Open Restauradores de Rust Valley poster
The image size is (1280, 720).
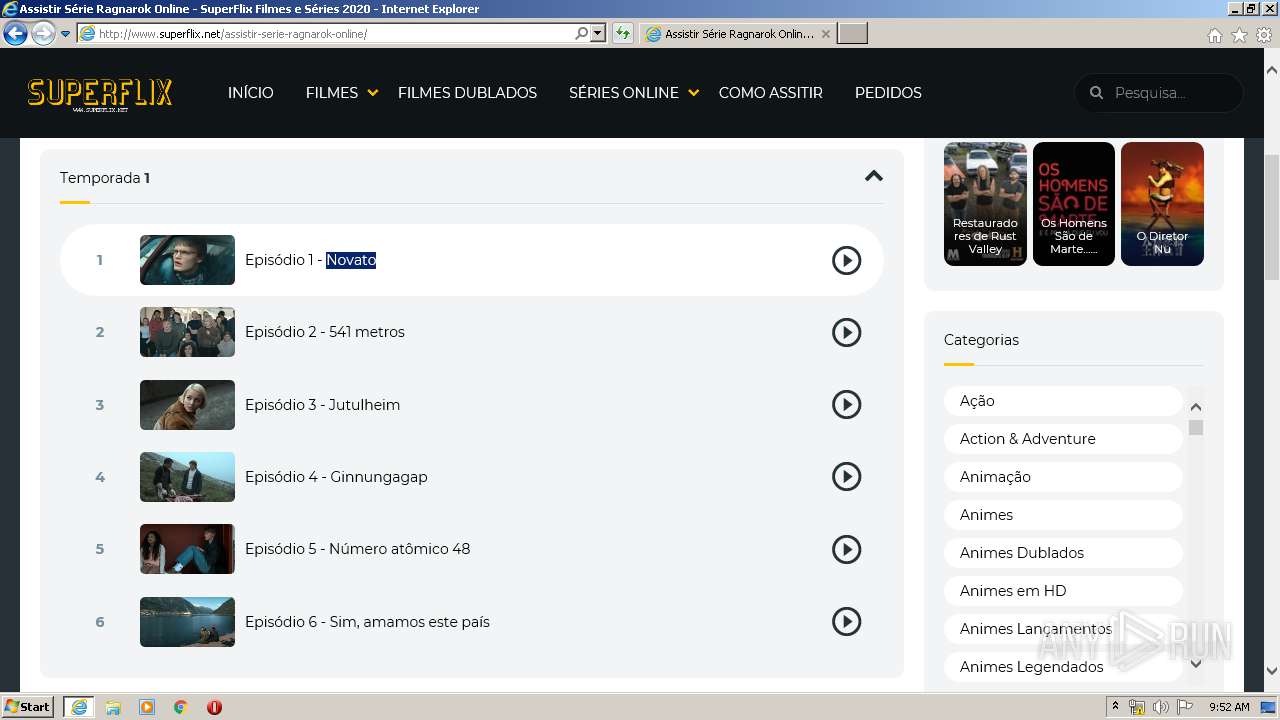tap(985, 204)
